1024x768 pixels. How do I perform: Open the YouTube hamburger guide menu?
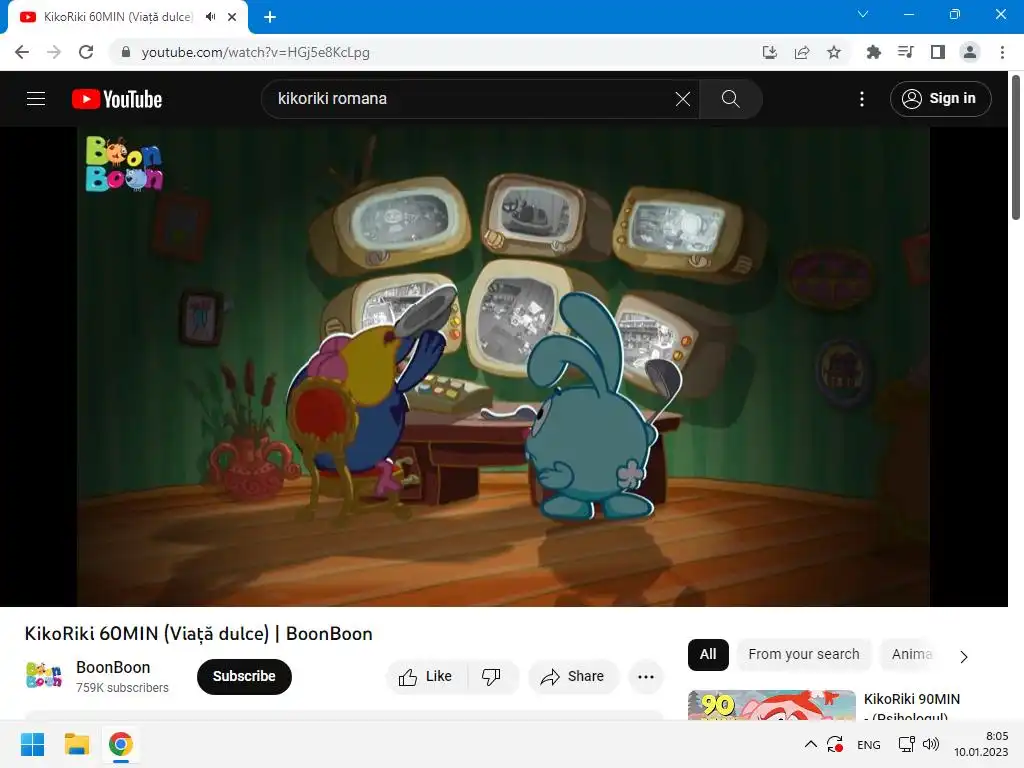tap(36, 99)
